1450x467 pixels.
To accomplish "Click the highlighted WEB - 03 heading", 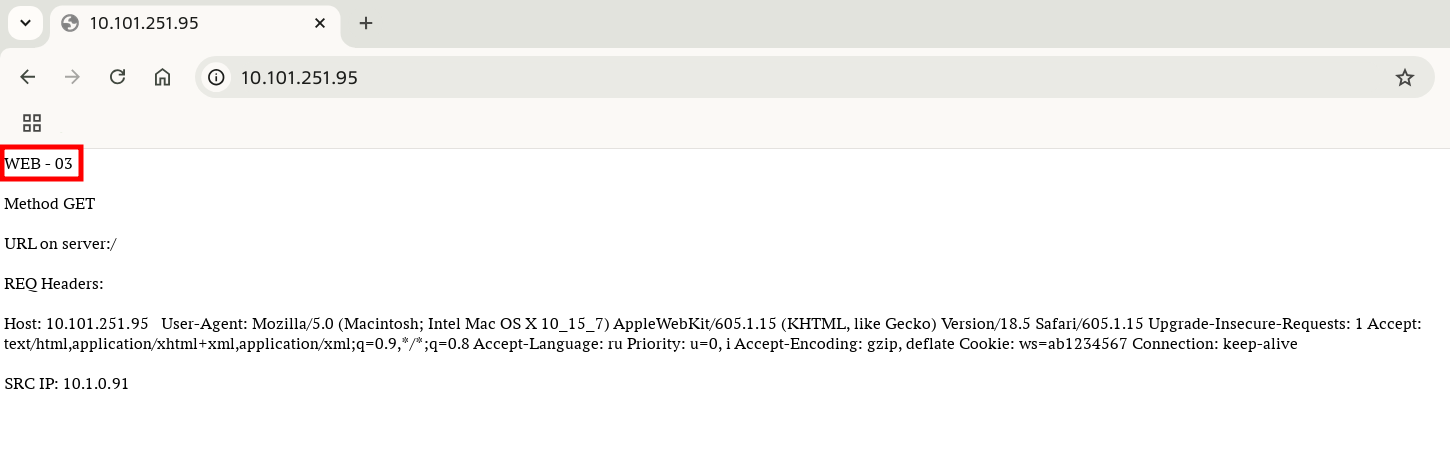I will coord(40,164).
